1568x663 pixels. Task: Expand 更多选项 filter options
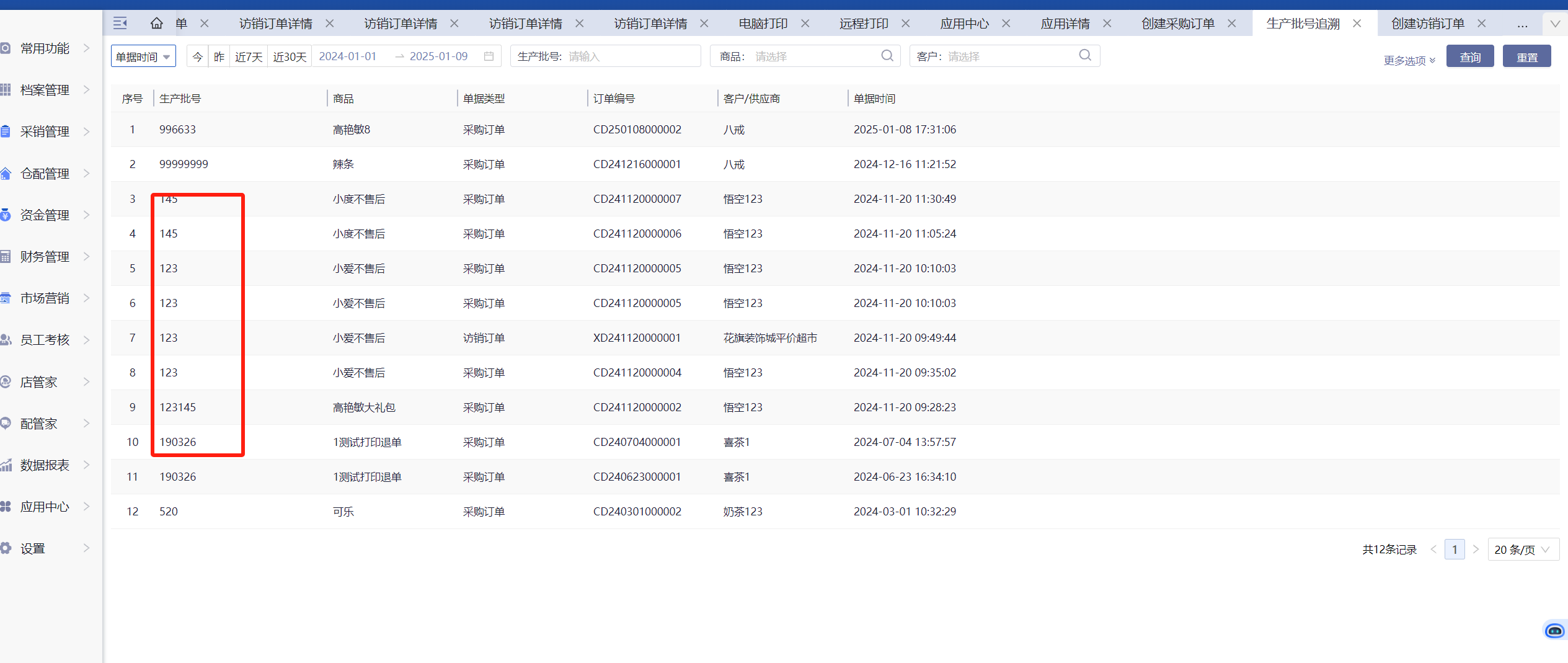(1409, 60)
